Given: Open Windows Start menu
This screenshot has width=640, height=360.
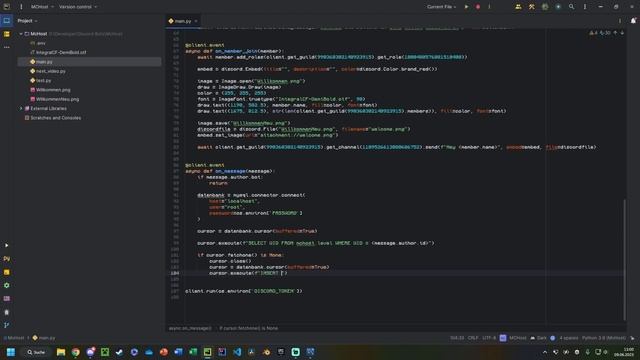Looking at the screenshot, I should pos(11,352).
